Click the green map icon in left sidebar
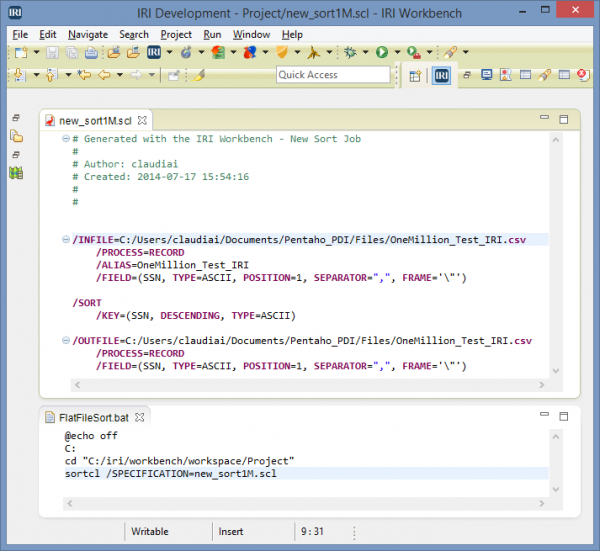 (16, 173)
